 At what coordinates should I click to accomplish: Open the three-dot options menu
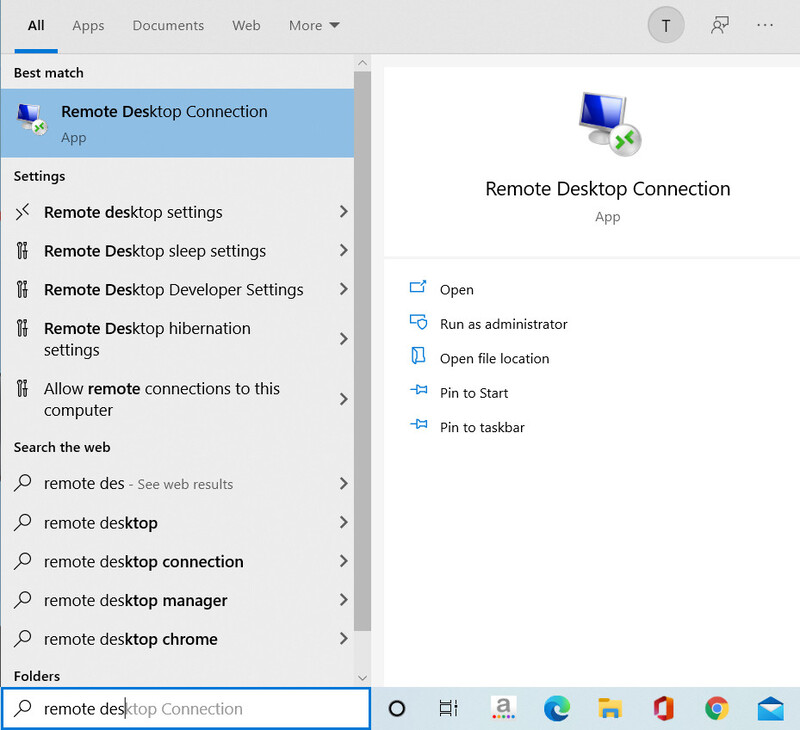tap(765, 25)
